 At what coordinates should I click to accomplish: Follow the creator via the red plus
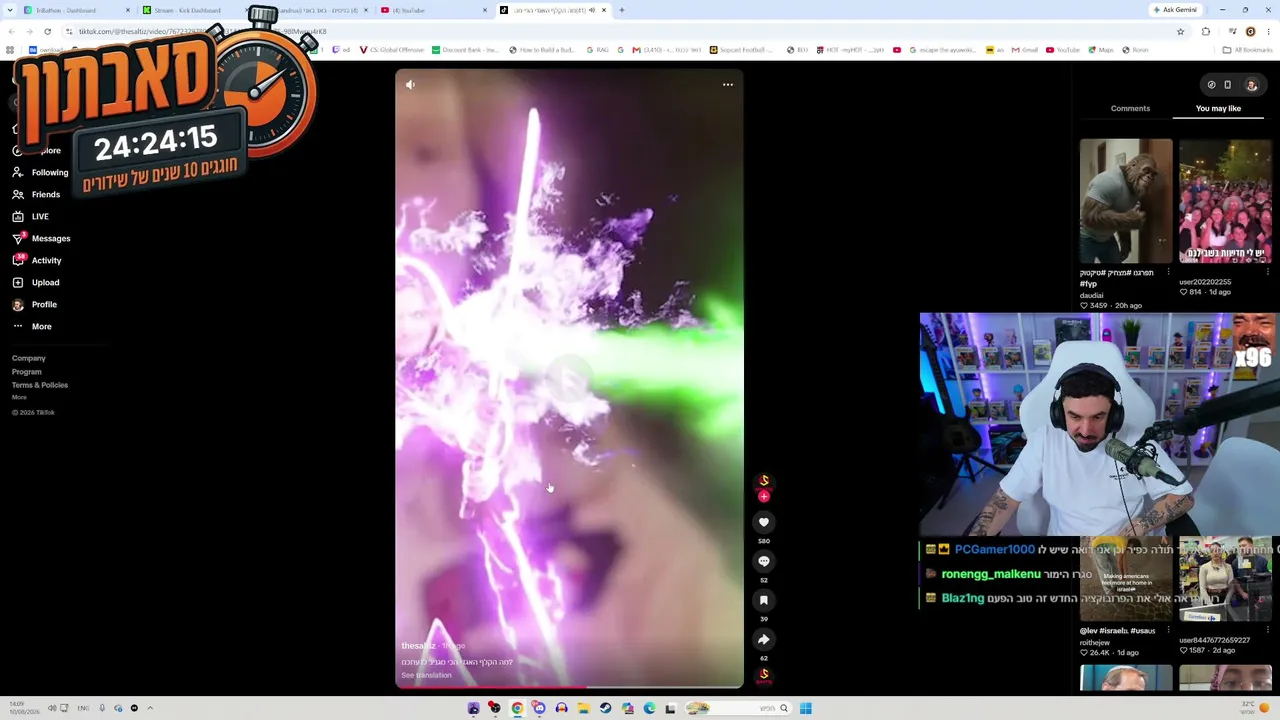(x=764, y=496)
